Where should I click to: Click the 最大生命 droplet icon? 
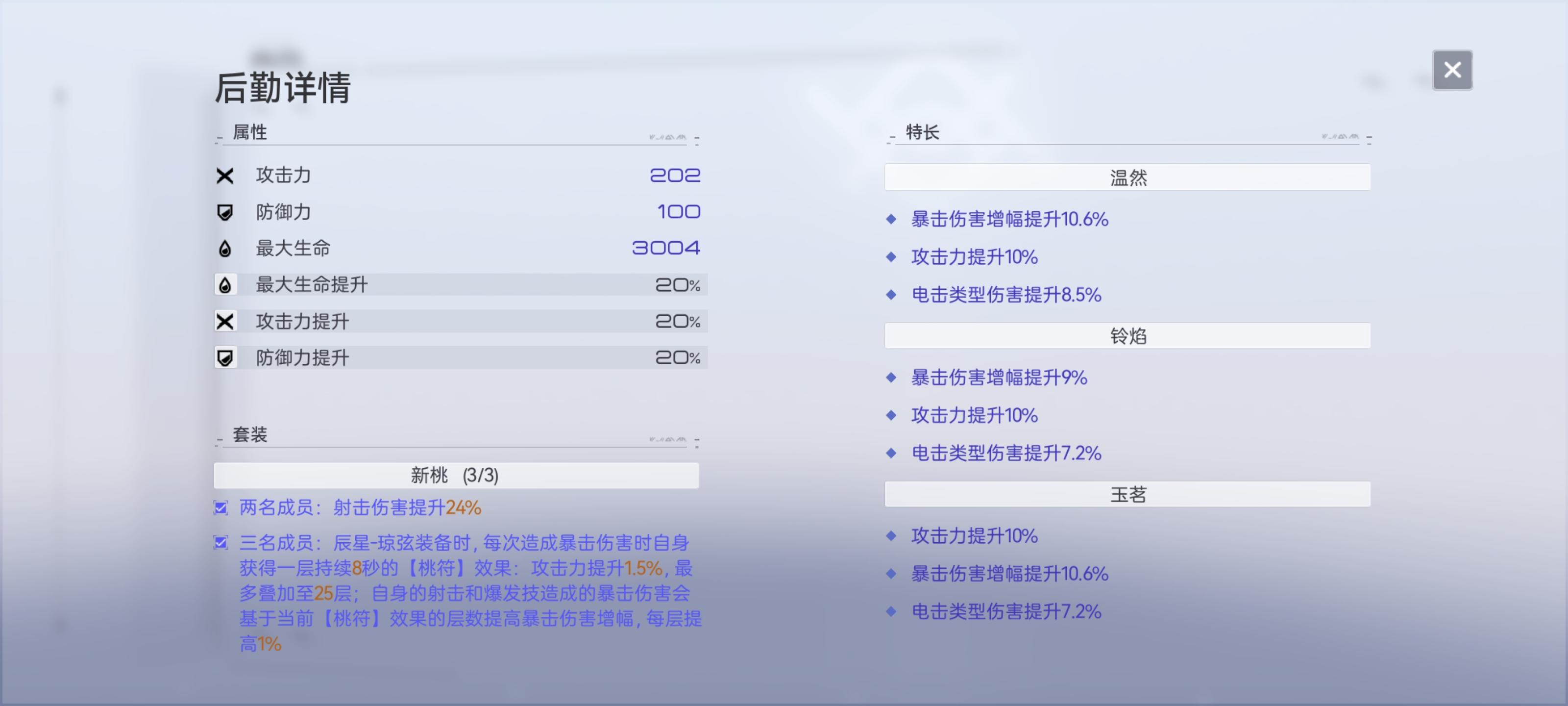tap(224, 248)
